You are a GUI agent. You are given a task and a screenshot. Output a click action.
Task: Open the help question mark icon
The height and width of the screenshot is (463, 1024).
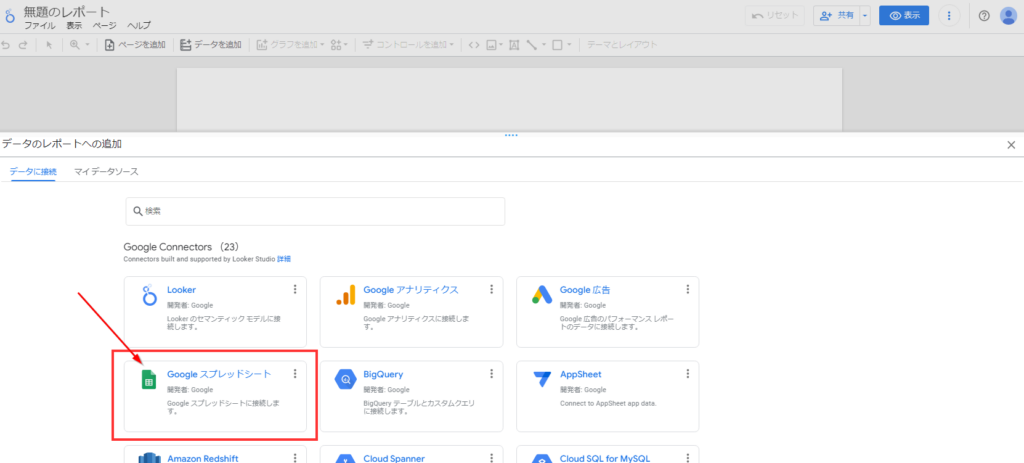click(984, 16)
